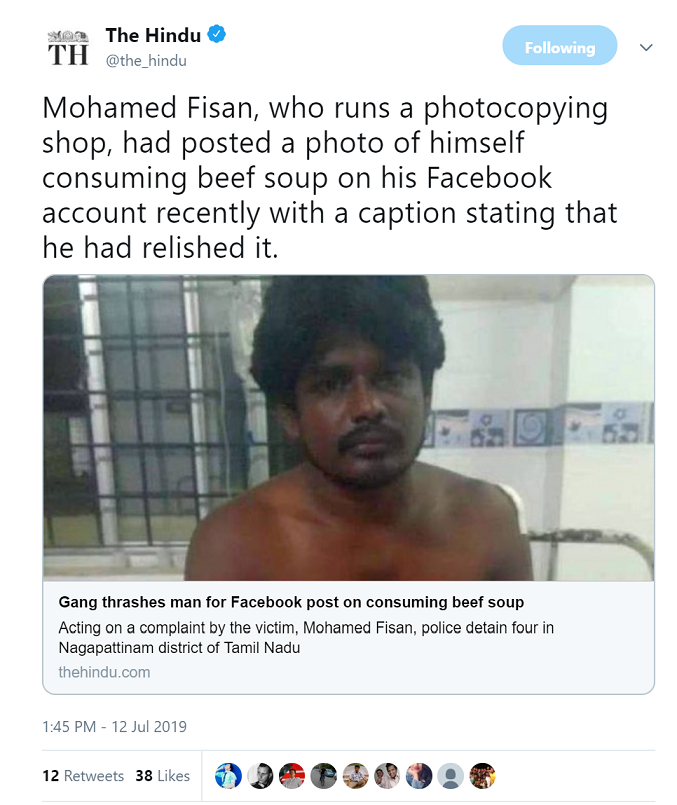Click the cyclist liker avatar

click(323, 776)
